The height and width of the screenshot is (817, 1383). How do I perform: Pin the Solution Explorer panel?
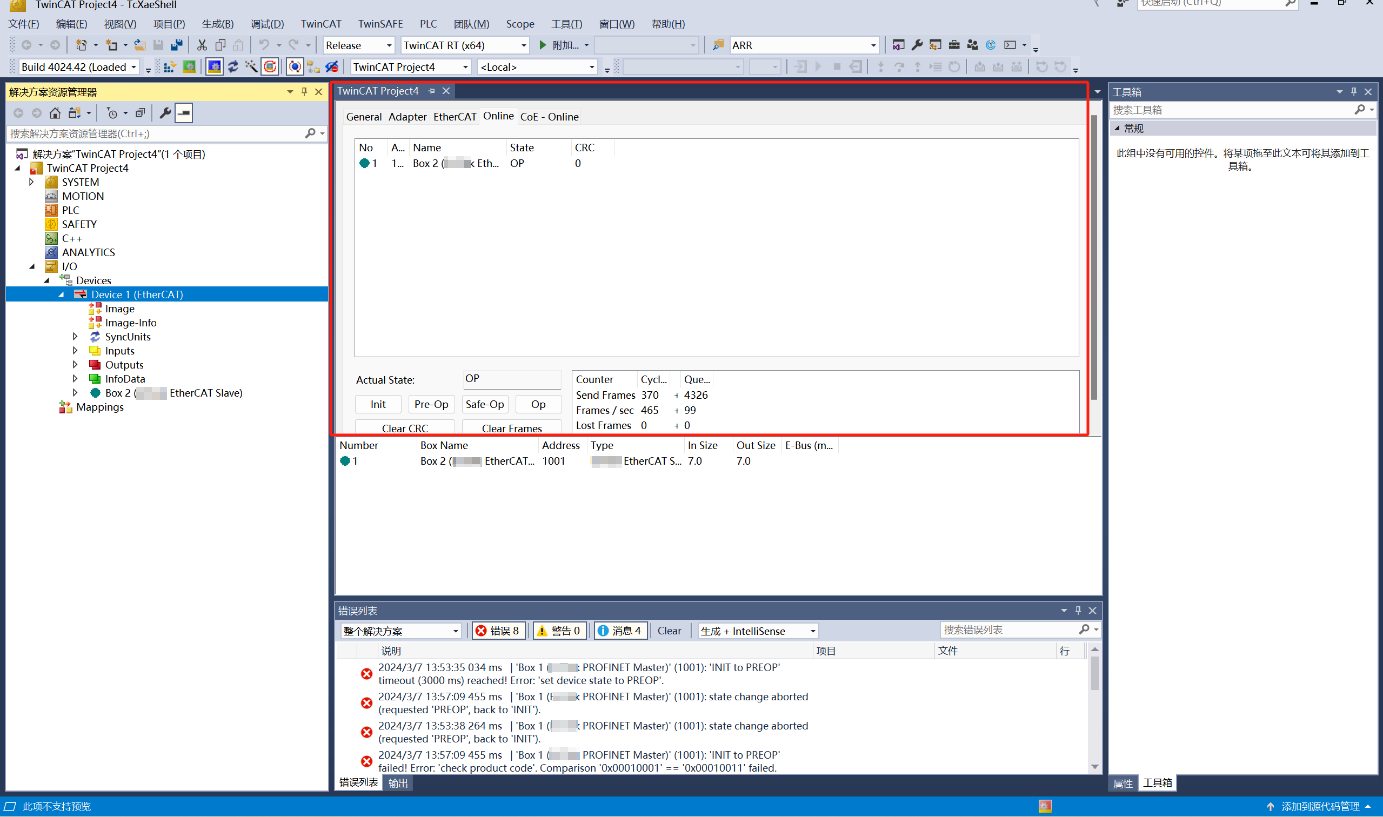(304, 92)
